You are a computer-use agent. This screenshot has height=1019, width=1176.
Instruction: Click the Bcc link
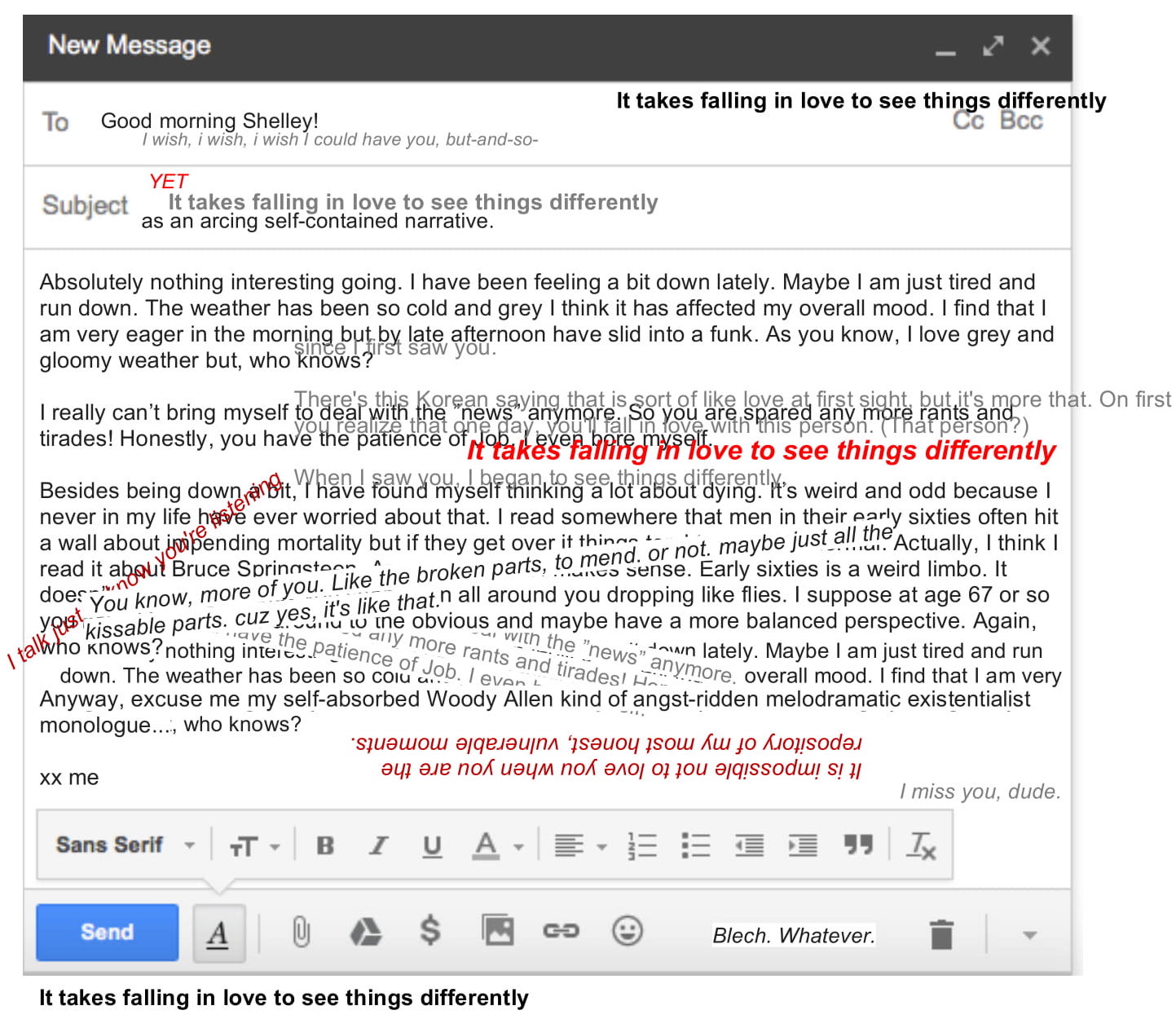(x=1021, y=121)
